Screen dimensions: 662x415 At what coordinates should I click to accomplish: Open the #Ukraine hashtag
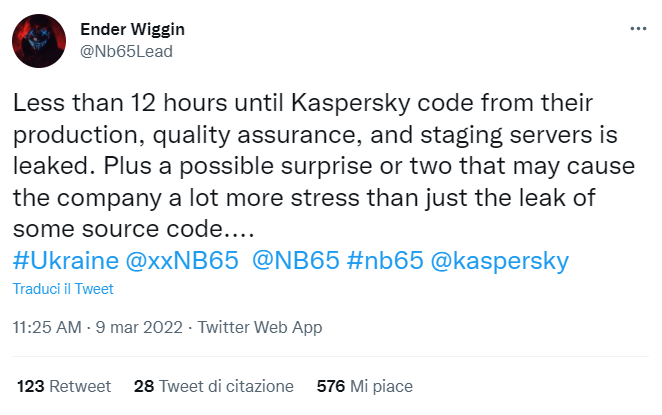pyautogui.click(x=62, y=261)
